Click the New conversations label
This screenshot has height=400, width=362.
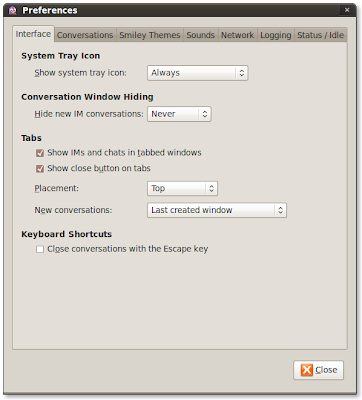tap(73, 210)
